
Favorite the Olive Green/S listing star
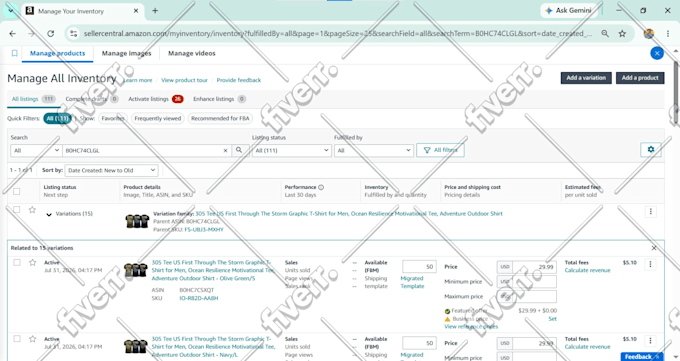pos(32,263)
